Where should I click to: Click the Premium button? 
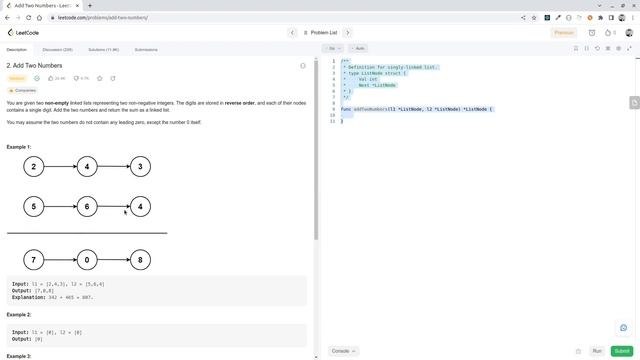[564, 33]
